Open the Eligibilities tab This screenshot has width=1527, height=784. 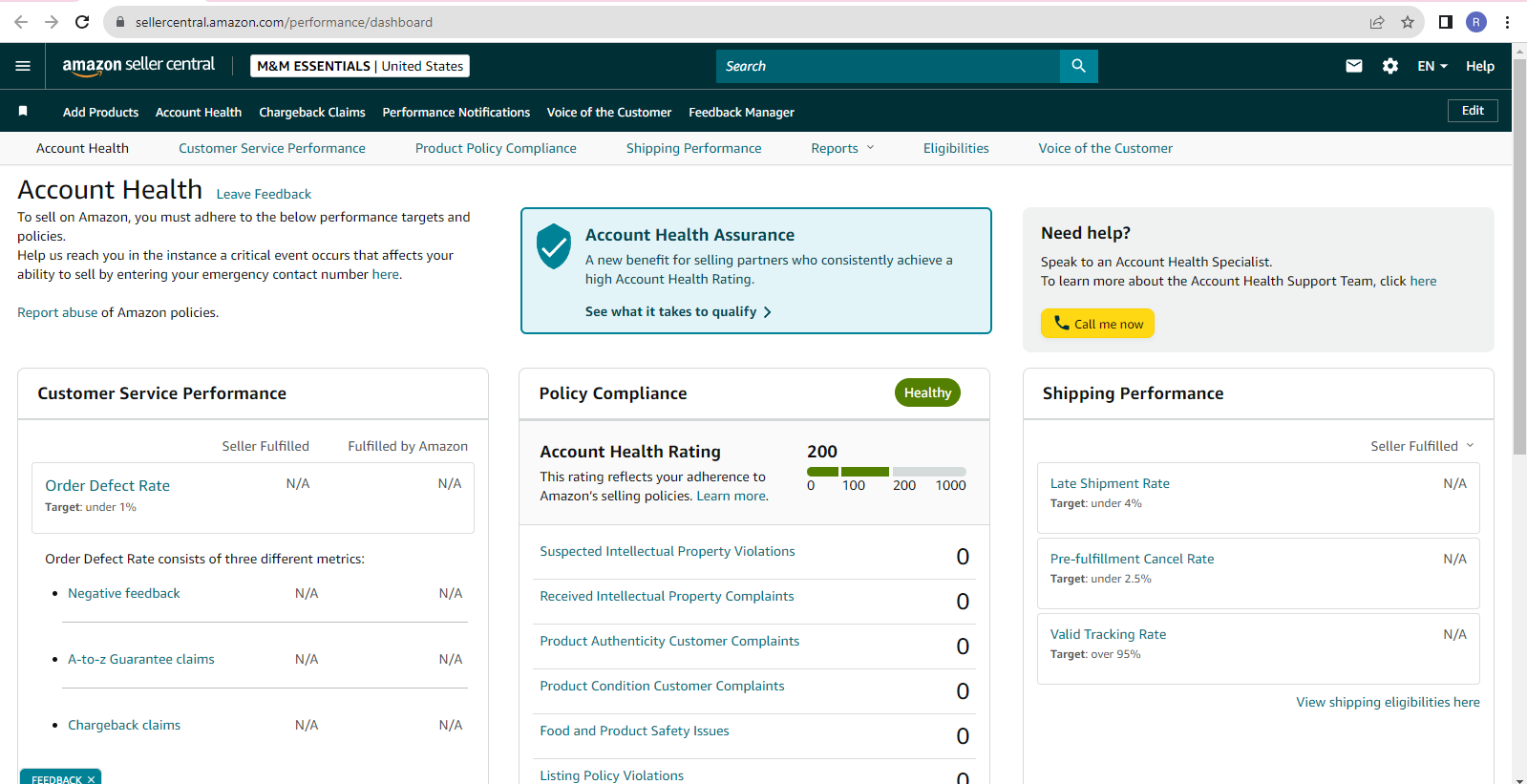pyautogui.click(x=956, y=148)
